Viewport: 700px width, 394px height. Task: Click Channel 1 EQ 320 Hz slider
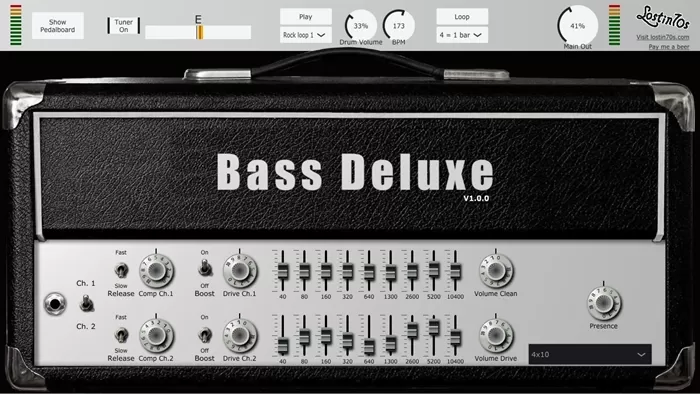click(x=347, y=271)
